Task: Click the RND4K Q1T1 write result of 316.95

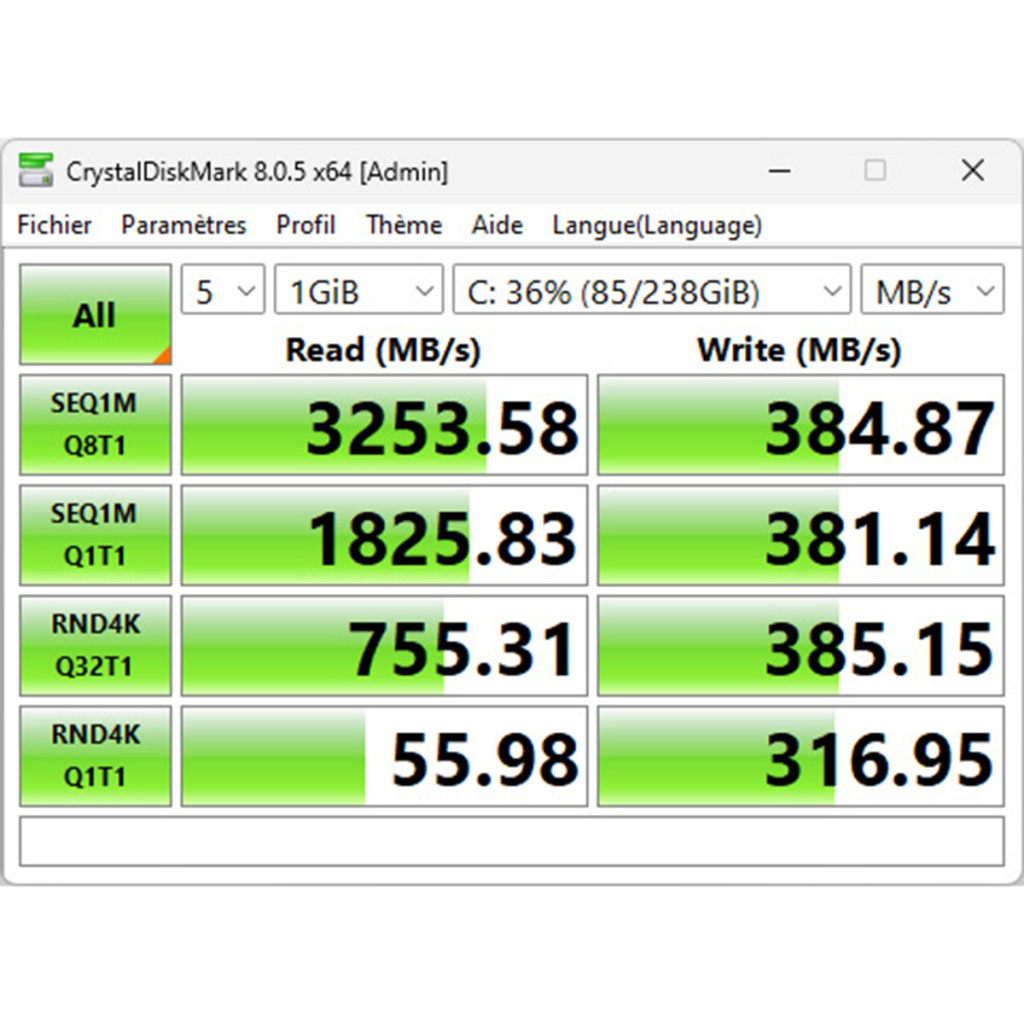Action: [800, 755]
